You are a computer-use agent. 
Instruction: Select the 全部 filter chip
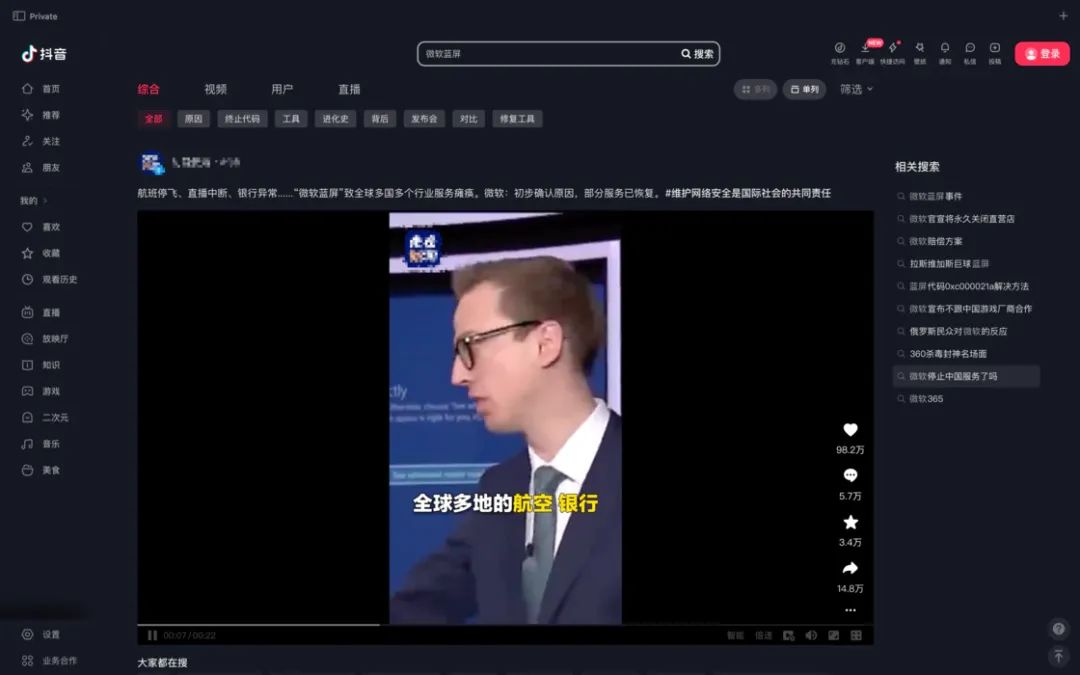coord(154,118)
